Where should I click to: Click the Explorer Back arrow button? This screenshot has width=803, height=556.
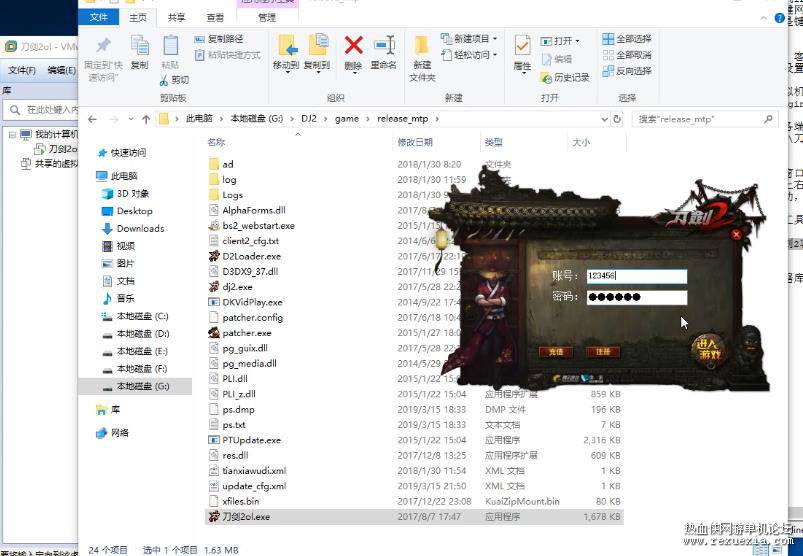coord(92,119)
